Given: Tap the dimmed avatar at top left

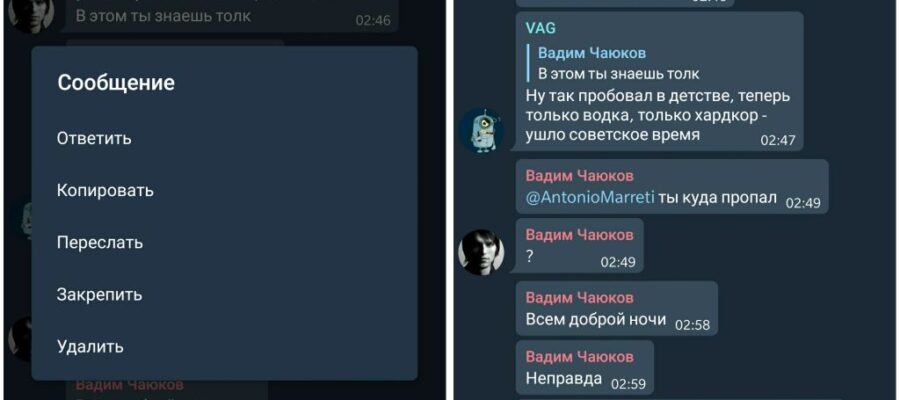Looking at the screenshot, I should tap(30, 14).
